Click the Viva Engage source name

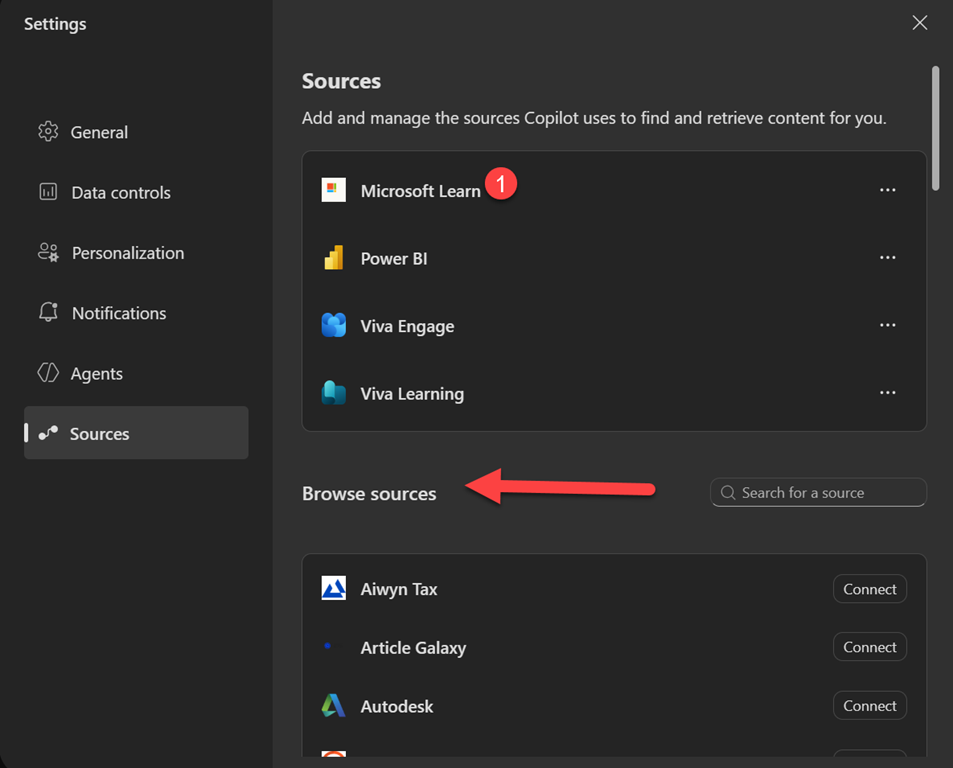click(407, 326)
